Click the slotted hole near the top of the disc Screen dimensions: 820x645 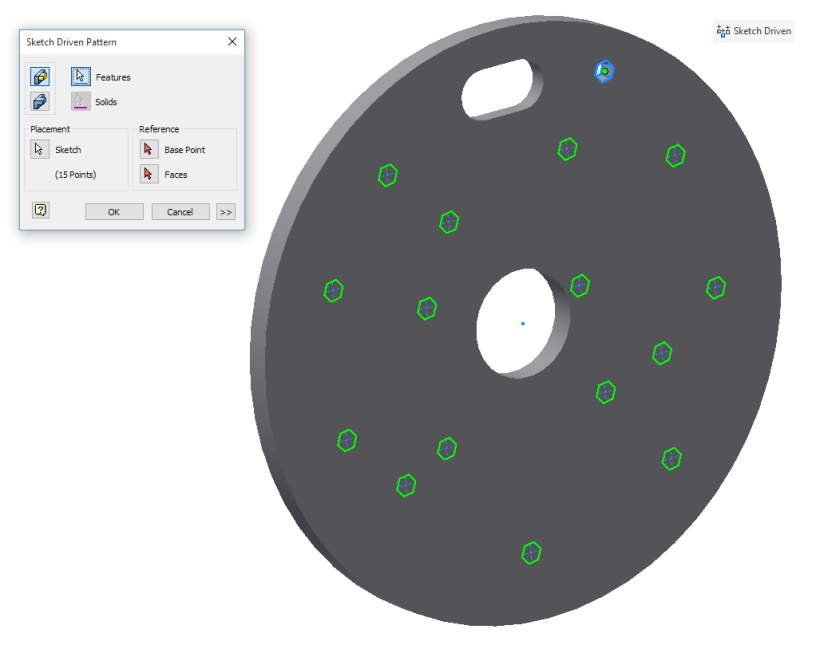[496, 89]
